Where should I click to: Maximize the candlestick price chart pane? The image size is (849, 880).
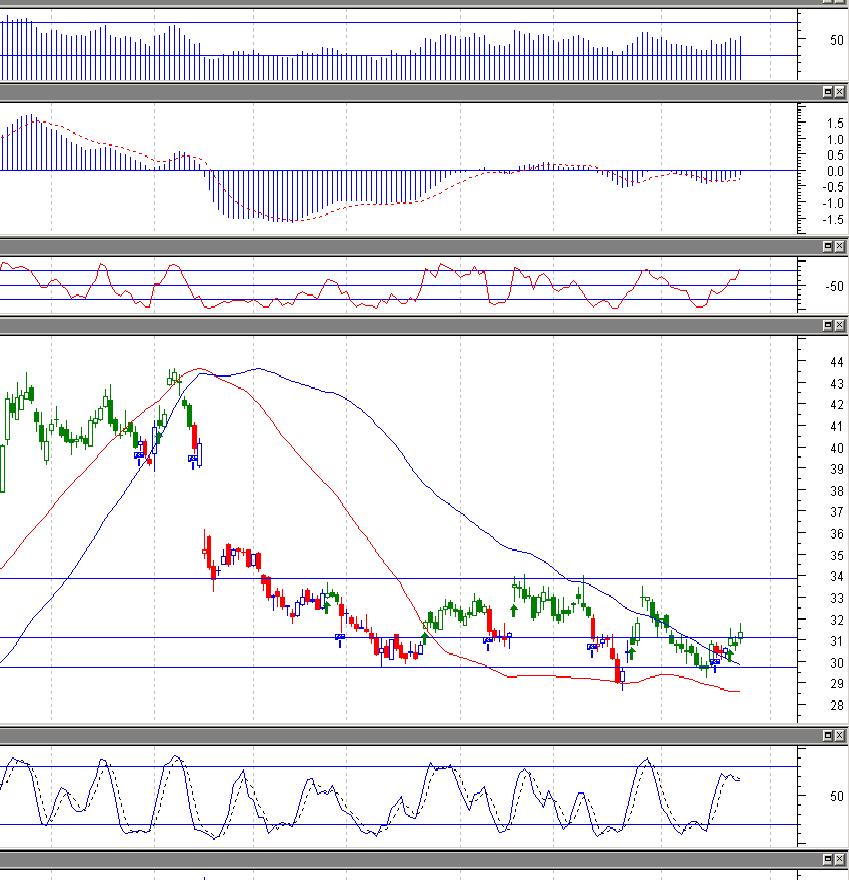click(x=828, y=326)
